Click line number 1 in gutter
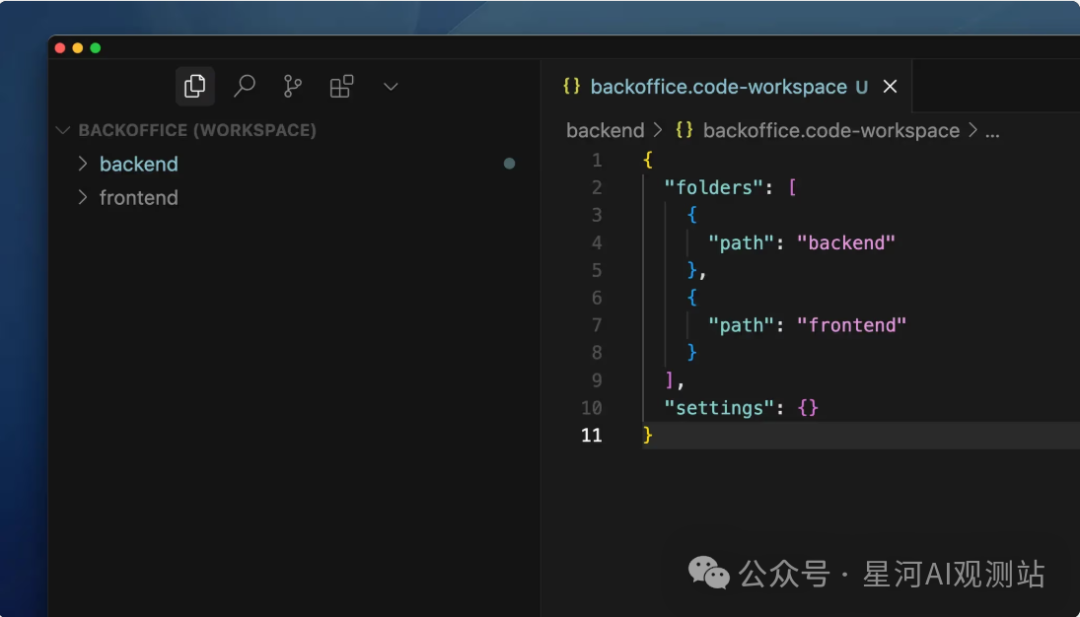Viewport: 1080px width, 617px height. (x=596, y=160)
